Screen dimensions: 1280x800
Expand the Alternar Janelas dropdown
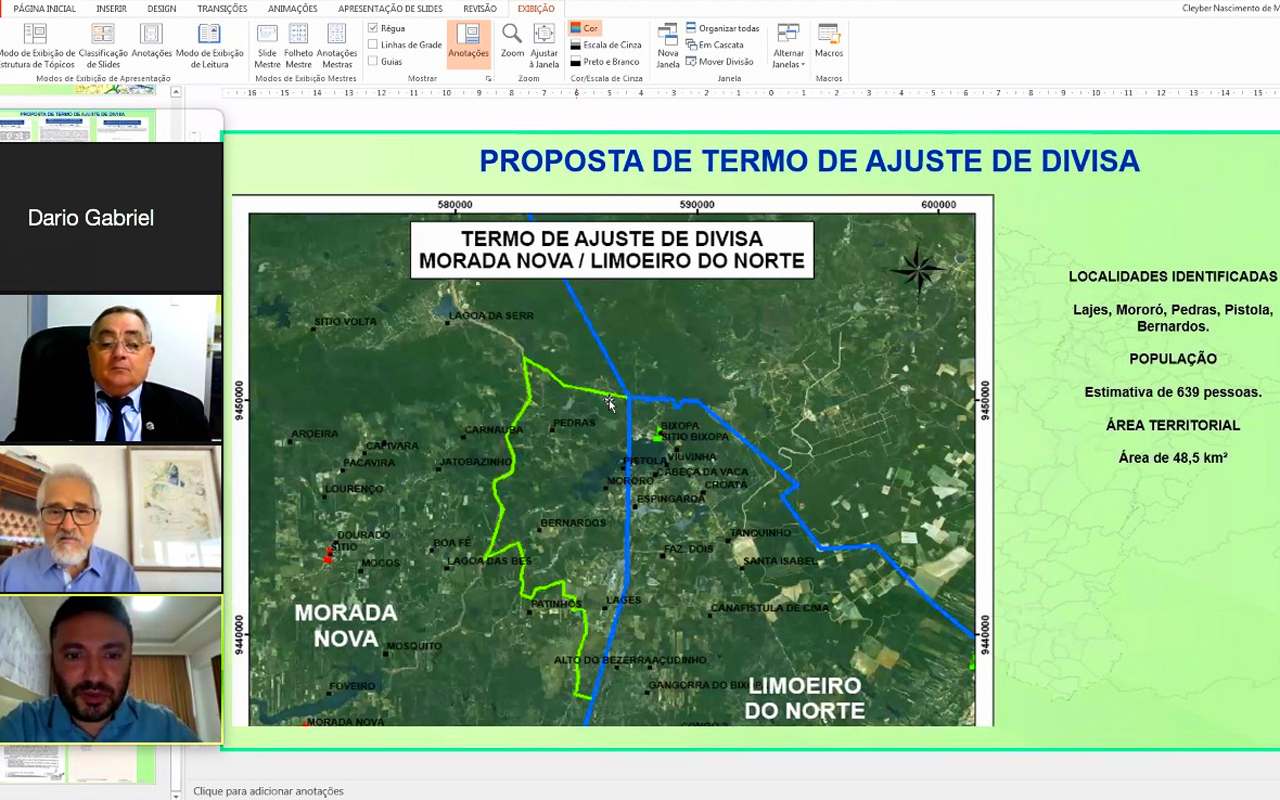click(788, 46)
